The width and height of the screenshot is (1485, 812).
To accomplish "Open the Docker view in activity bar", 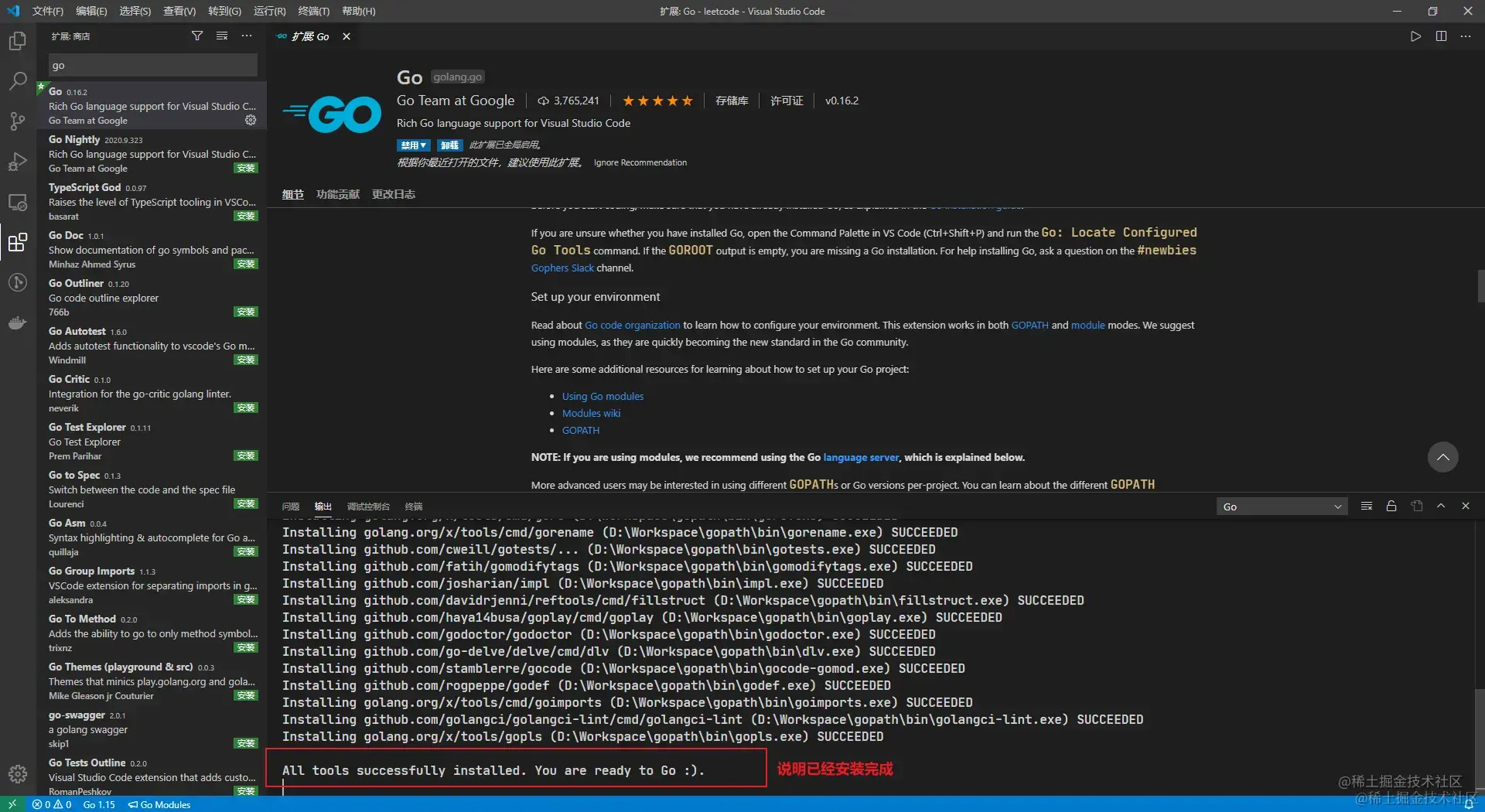I will click(18, 322).
